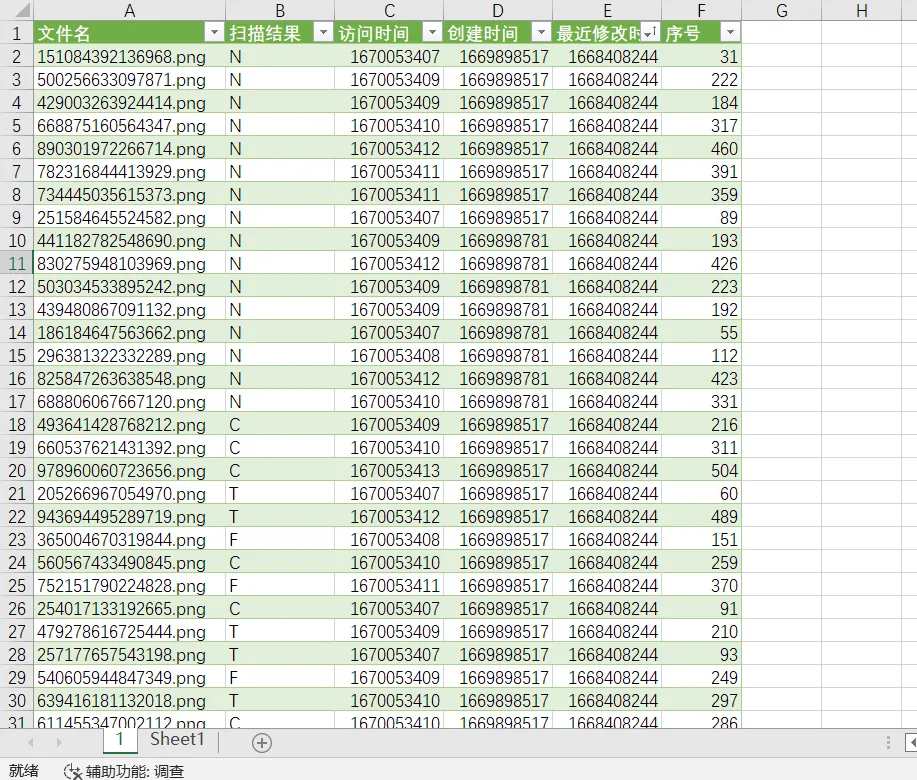This screenshot has width=917, height=780.
Task: Expand the 序号 column filter dropdown
Action: [730, 33]
